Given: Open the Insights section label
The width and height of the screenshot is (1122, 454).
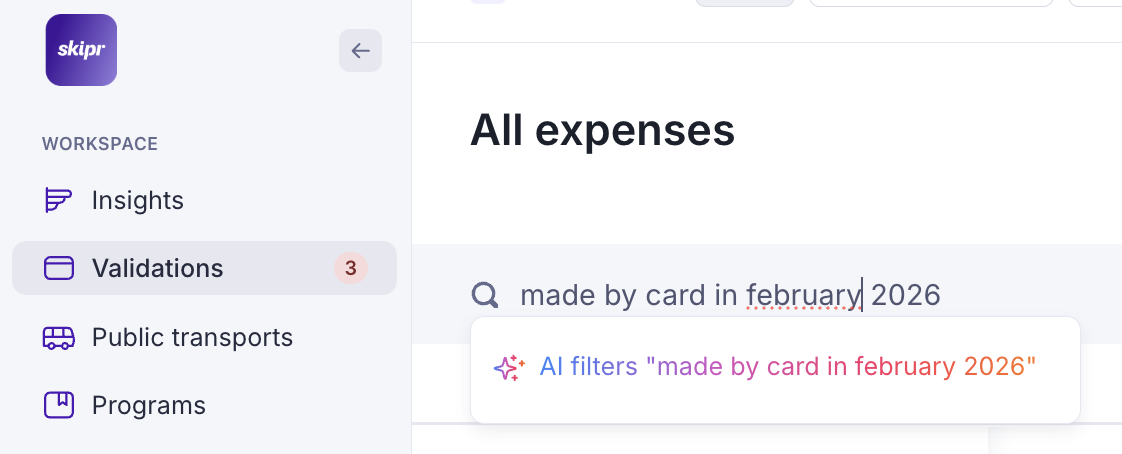Looking at the screenshot, I should 138,200.
